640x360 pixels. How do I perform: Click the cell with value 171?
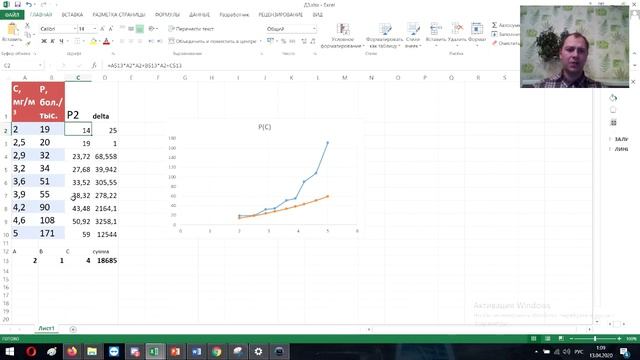51,233
